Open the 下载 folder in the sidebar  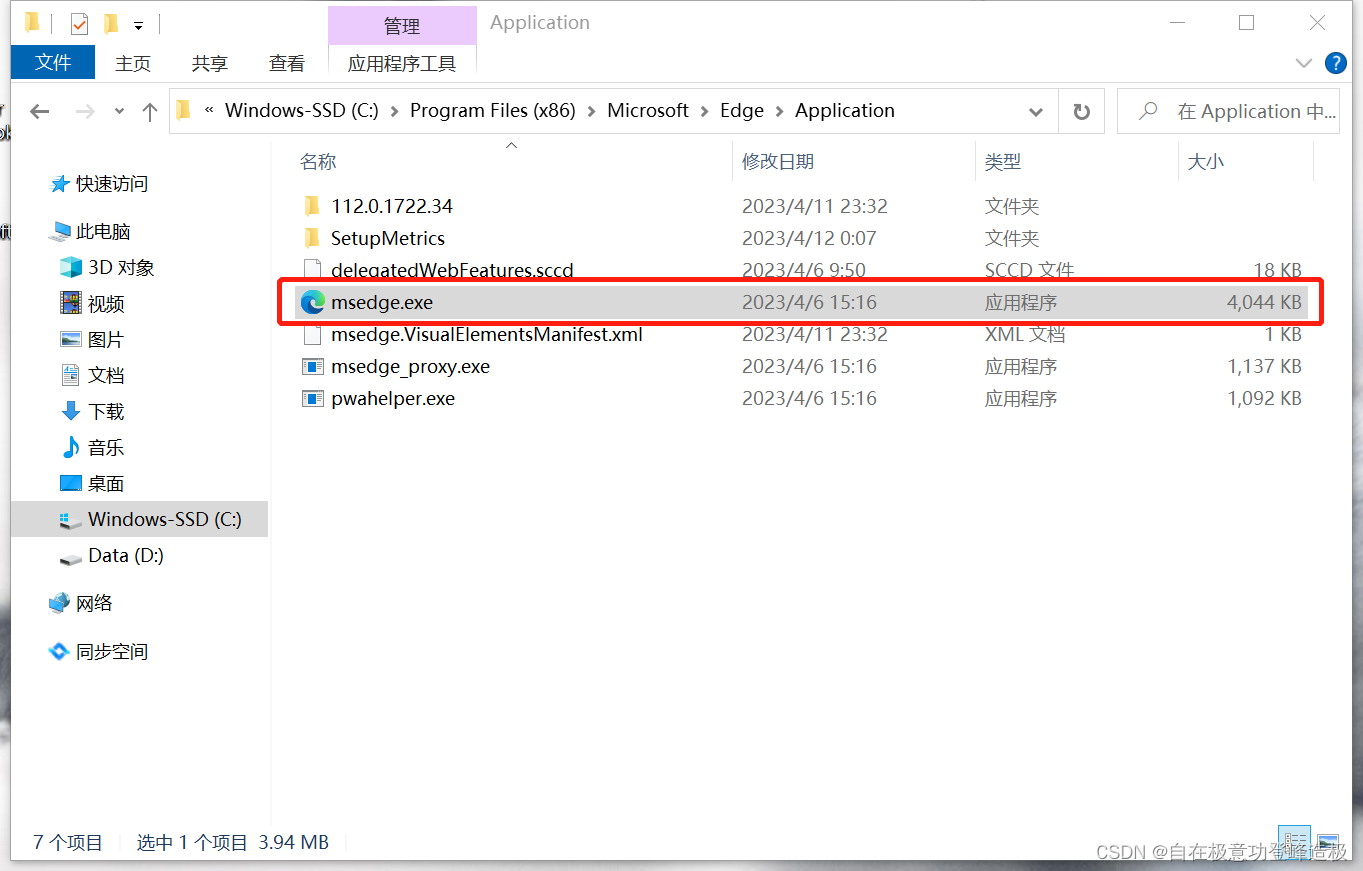click(106, 412)
